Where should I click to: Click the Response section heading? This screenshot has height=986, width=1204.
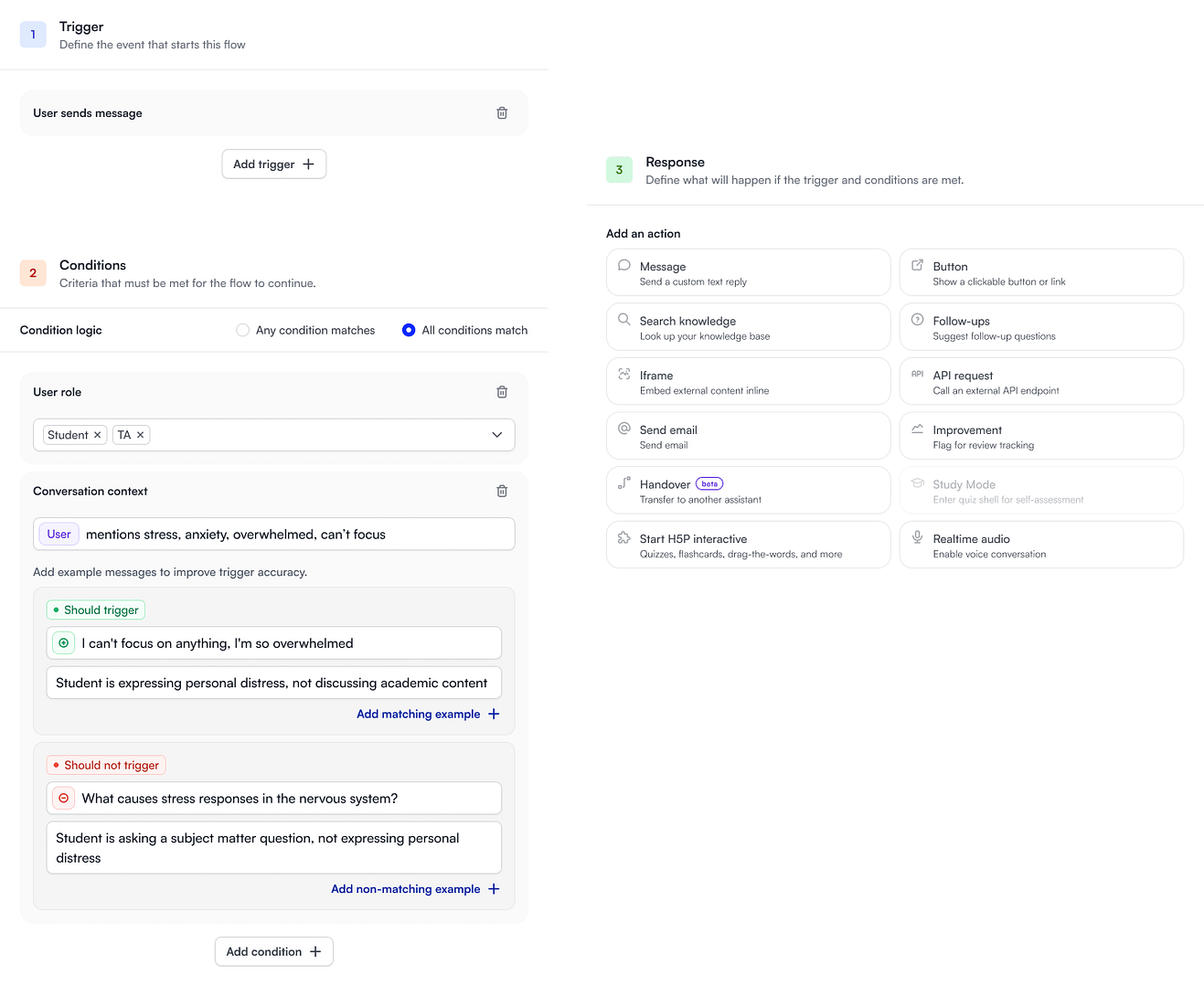click(x=675, y=162)
